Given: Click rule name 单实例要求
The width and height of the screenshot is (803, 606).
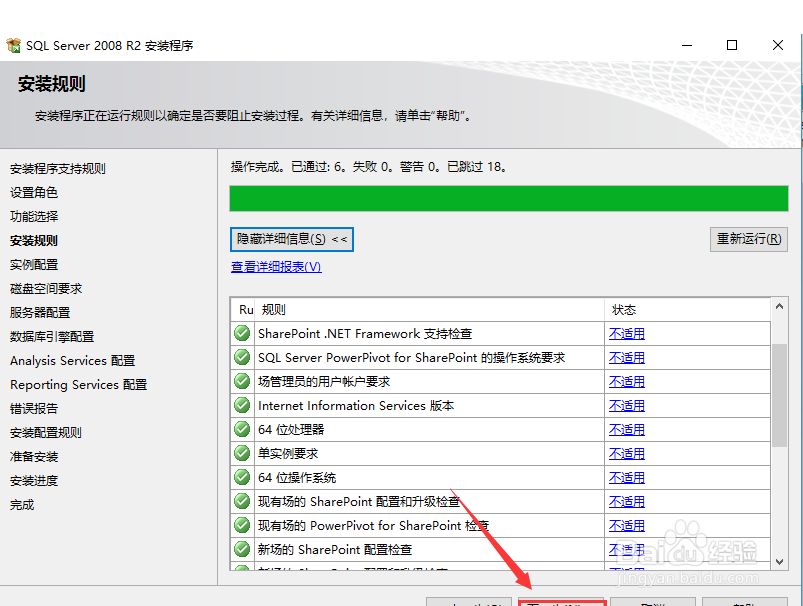Looking at the screenshot, I should [x=288, y=453].
